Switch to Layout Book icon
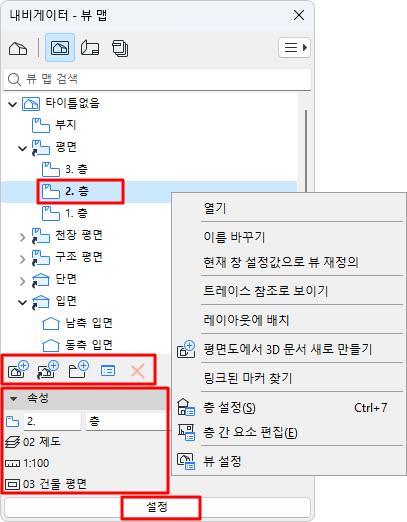The width and height of the screenshot is (407, 522). pyautogui.click(x=90, y=48)
